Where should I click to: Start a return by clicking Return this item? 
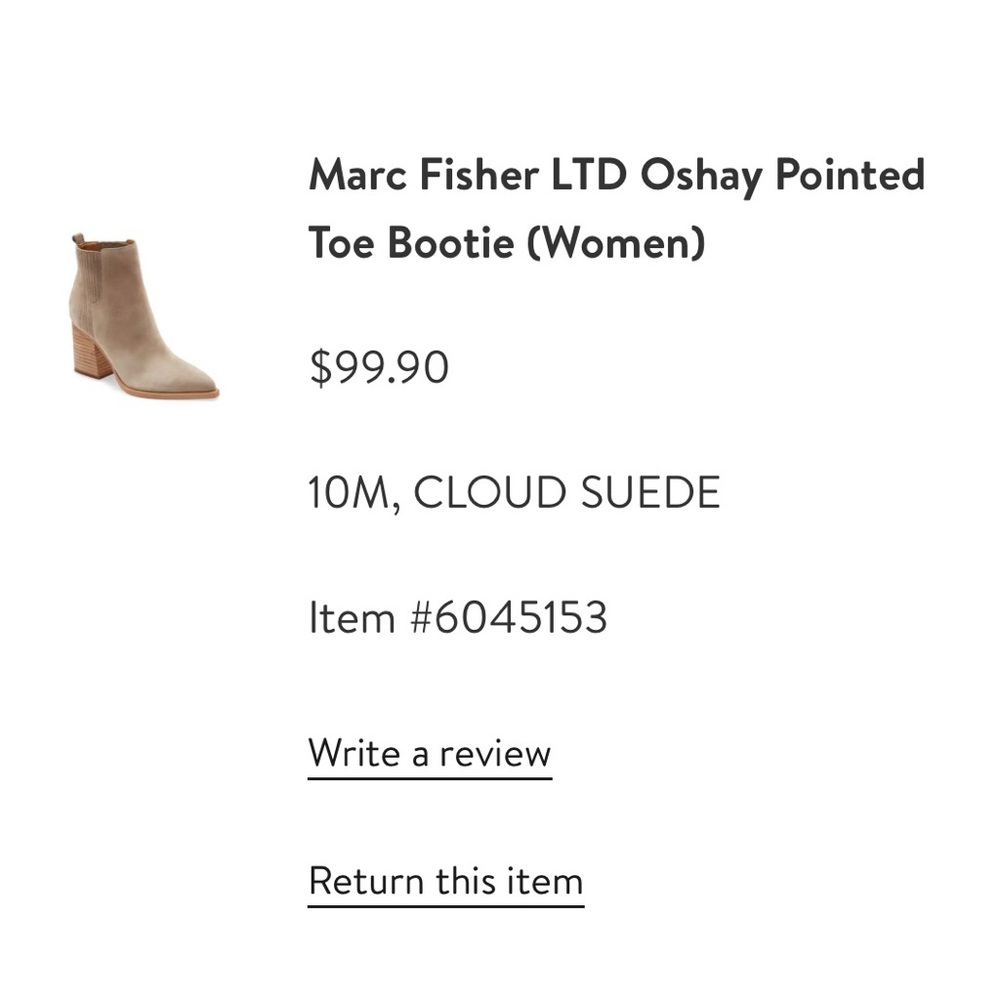pos(445,880)
